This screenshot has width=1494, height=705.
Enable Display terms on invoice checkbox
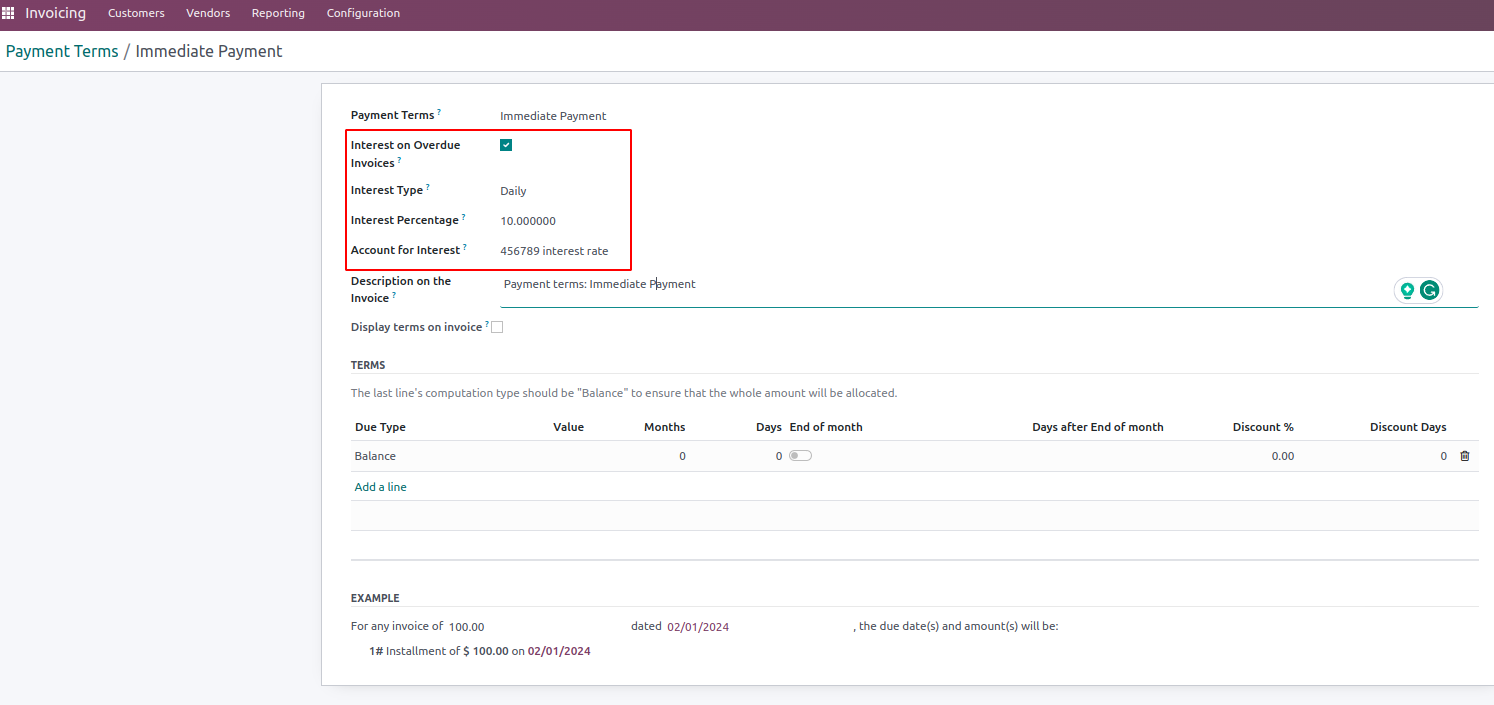pyautogui.click(x=497, y=327)
